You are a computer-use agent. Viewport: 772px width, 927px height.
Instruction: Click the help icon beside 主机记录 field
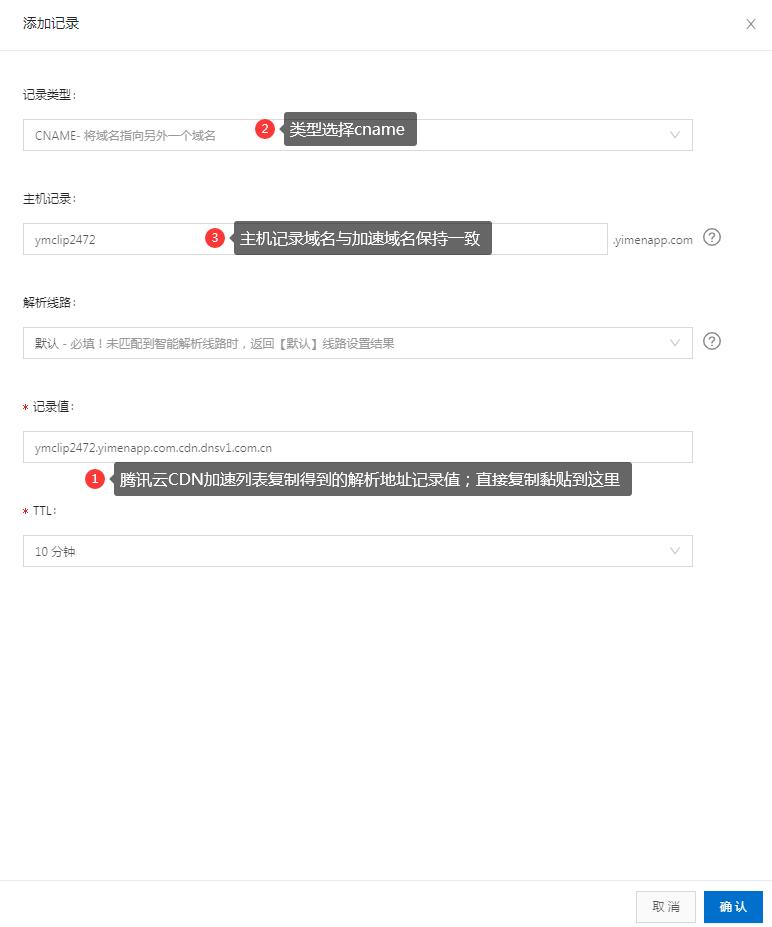click(711, 238)
